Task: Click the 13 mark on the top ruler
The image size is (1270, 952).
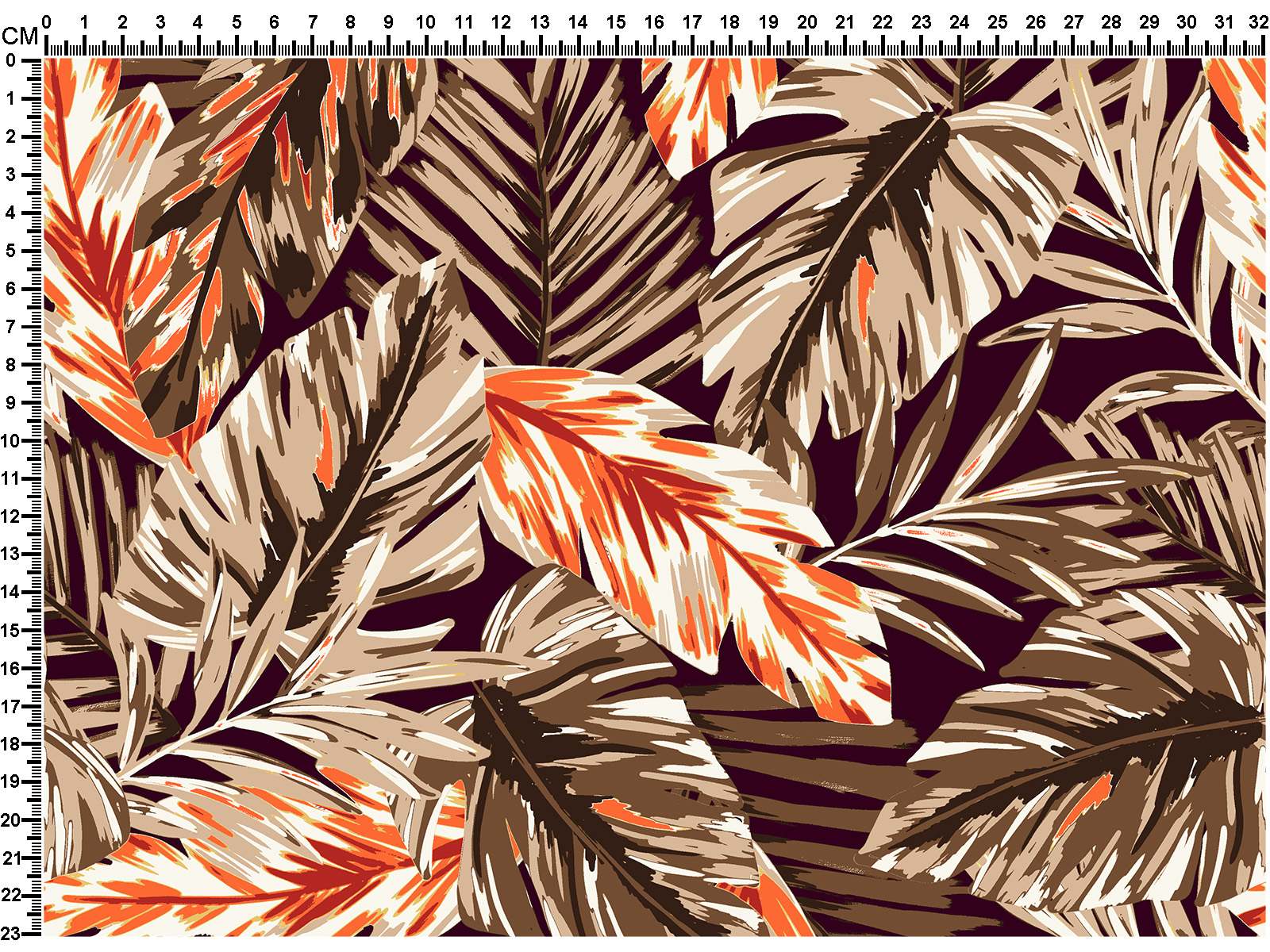Action: coord(540,22)
